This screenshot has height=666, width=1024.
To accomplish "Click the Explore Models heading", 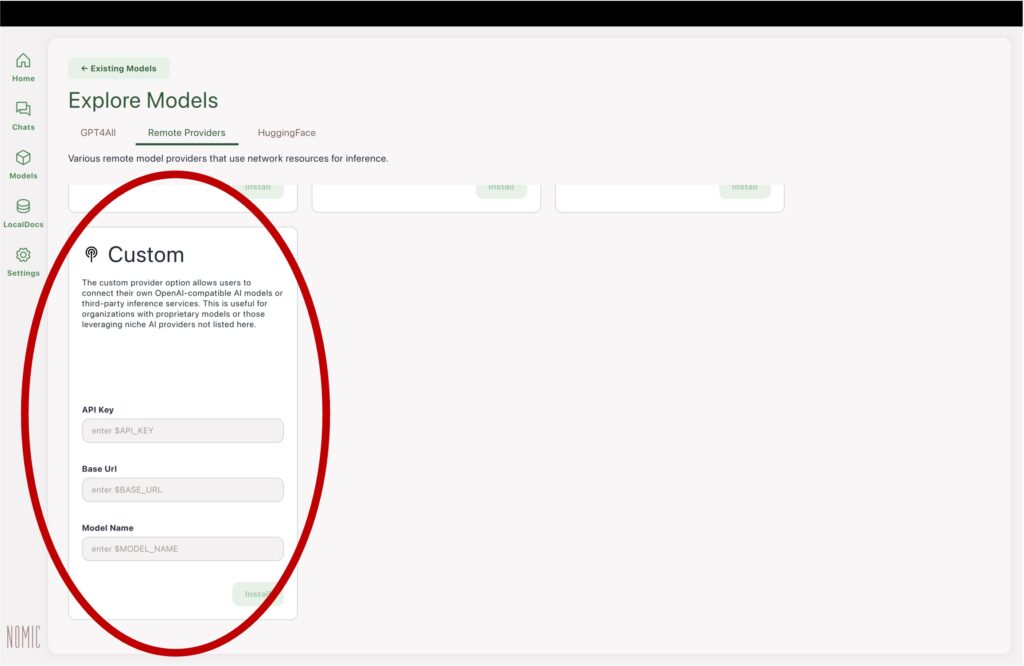I will 143,101.
